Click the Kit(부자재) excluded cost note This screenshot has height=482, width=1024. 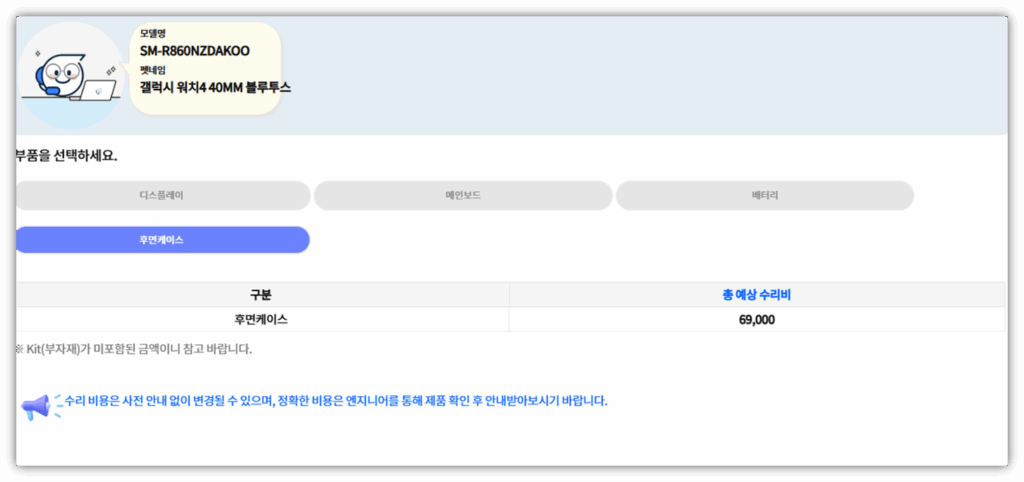tap(133, 349)
